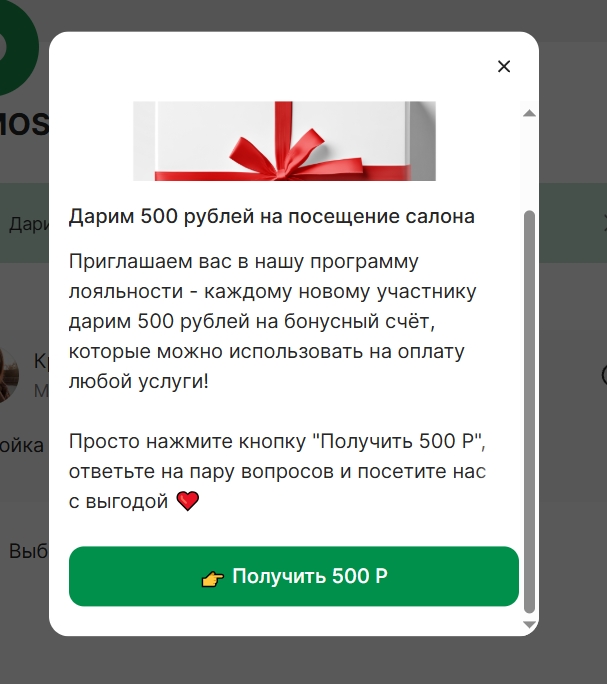Viewport: 607px width, 684px height.
Task: Click the truncated "Кр" name beside the avatar
Action: pyautogui.click(x=41, y=361)
